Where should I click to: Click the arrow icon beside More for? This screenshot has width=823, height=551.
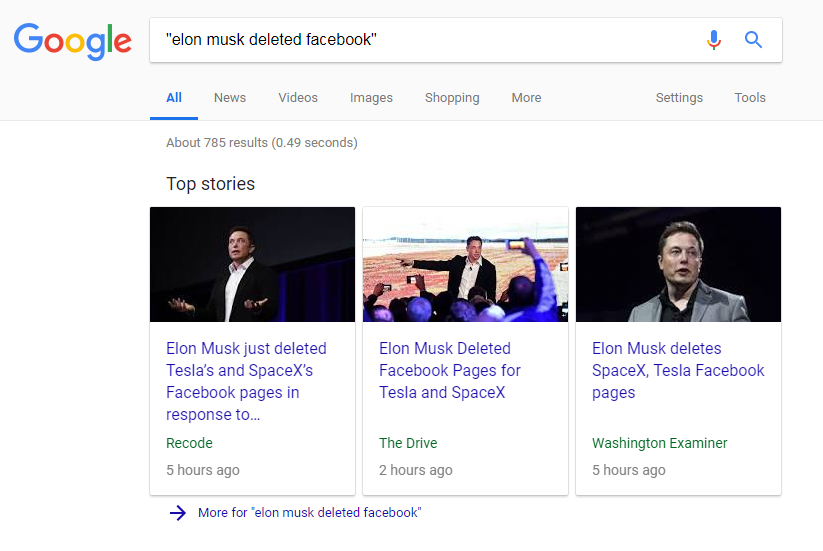178,513
